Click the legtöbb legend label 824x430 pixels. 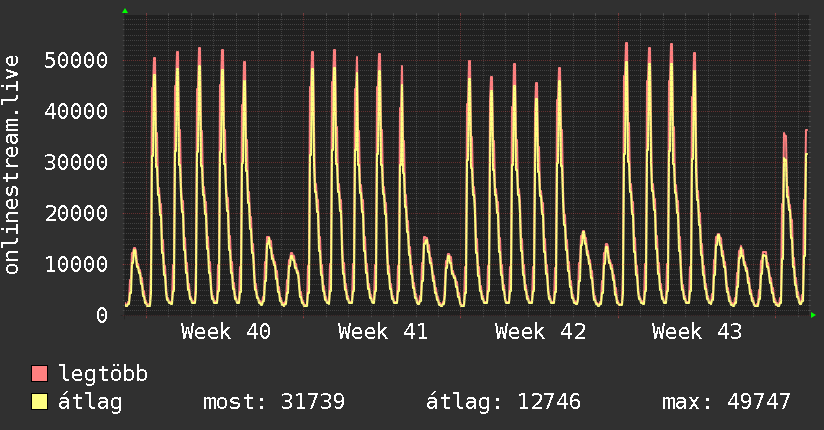[x=103, y=374]
